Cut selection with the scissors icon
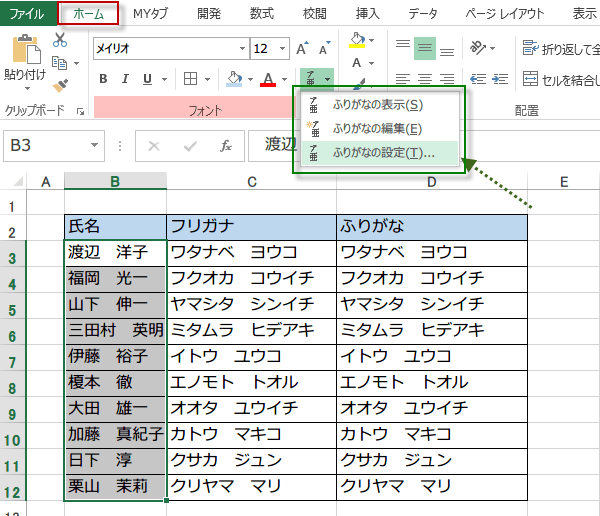Screen dimensions: 600x516 [x=60, y=39]
